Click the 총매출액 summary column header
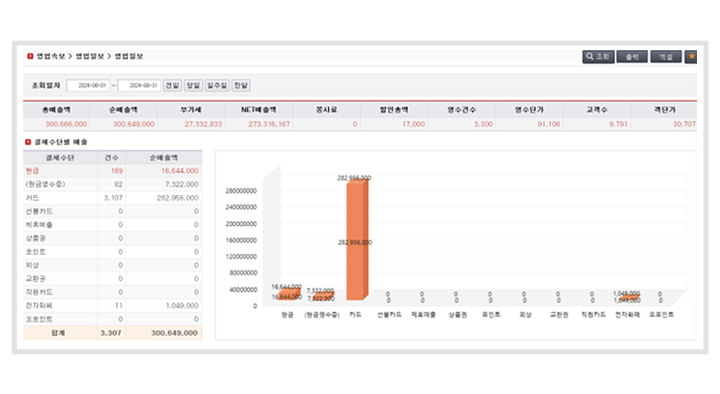Screen dimensions: 720x394 point(56,110)
